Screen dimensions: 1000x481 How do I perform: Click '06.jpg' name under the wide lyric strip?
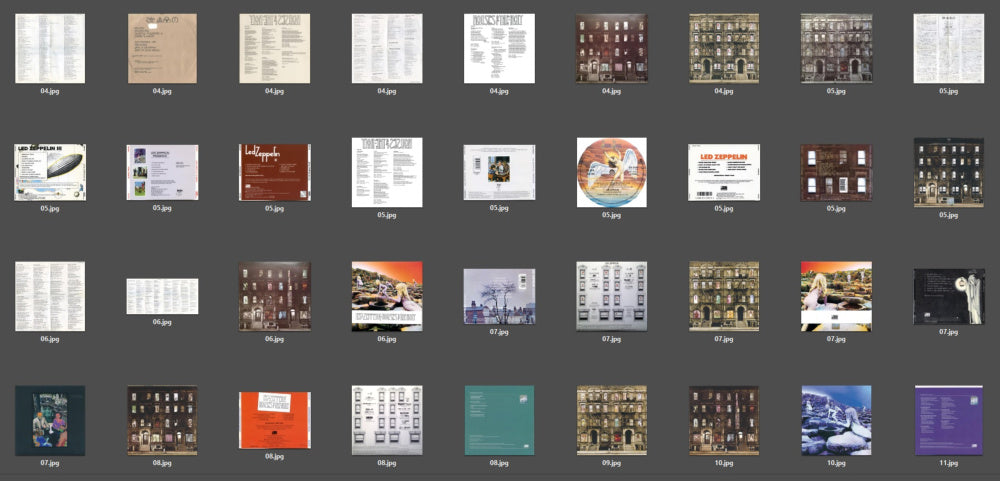click(x=162, y=322)
